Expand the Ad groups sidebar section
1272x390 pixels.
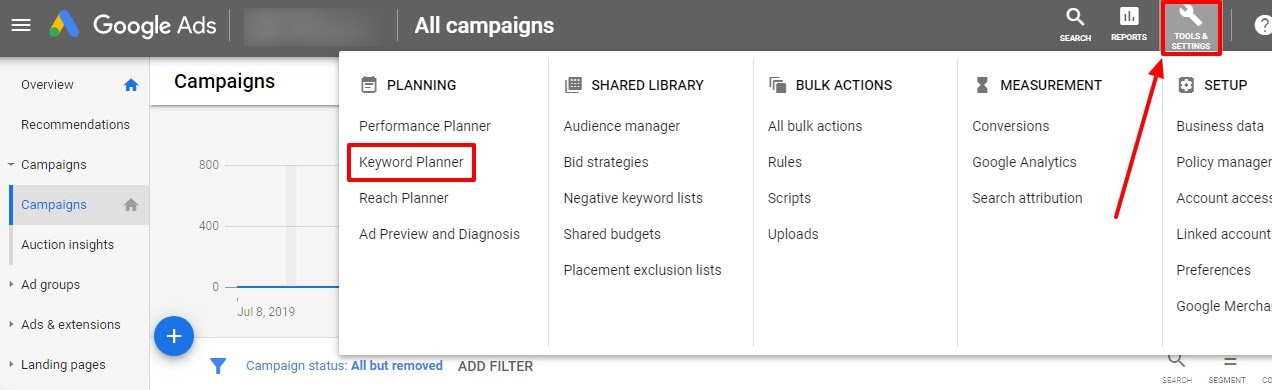pos(10,285)
